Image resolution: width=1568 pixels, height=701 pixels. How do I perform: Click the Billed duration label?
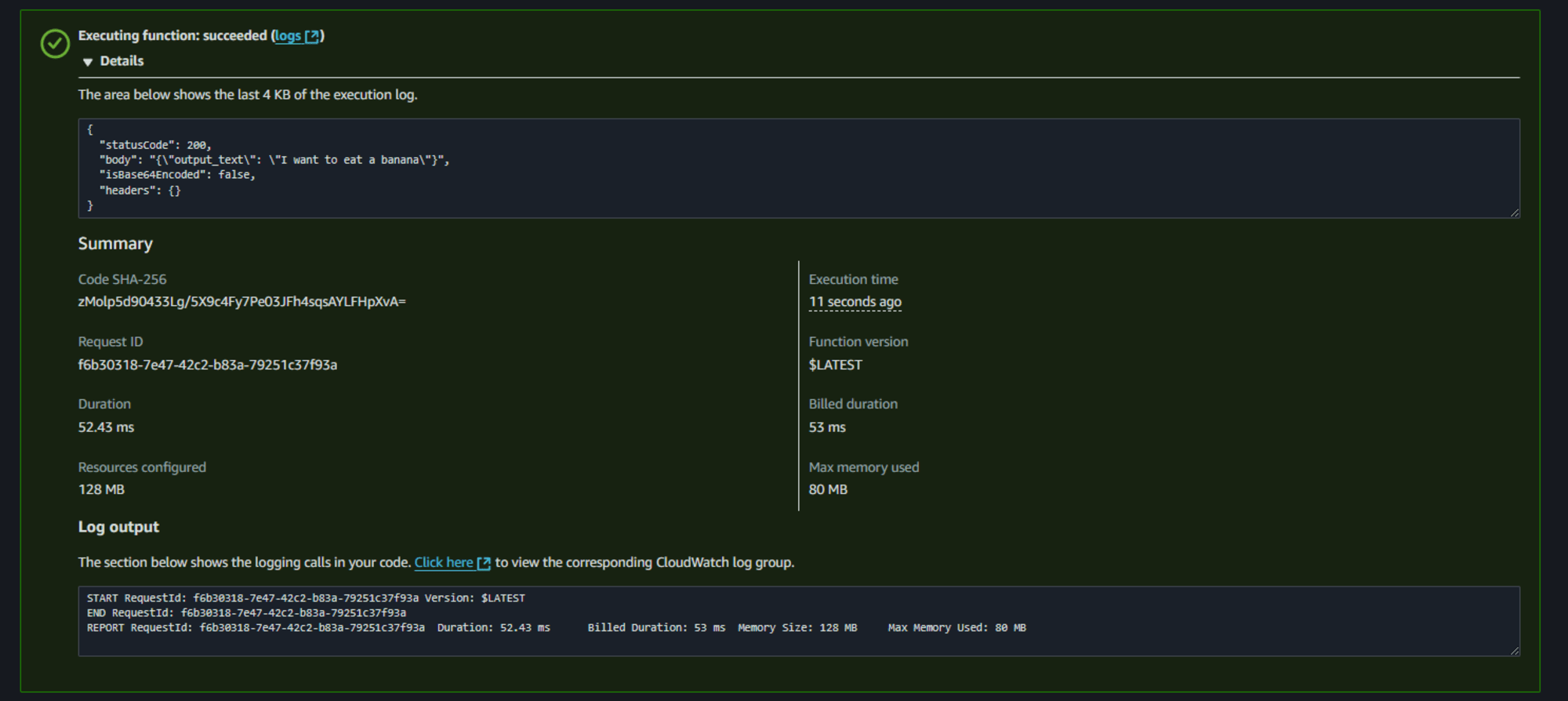point(853,404)
